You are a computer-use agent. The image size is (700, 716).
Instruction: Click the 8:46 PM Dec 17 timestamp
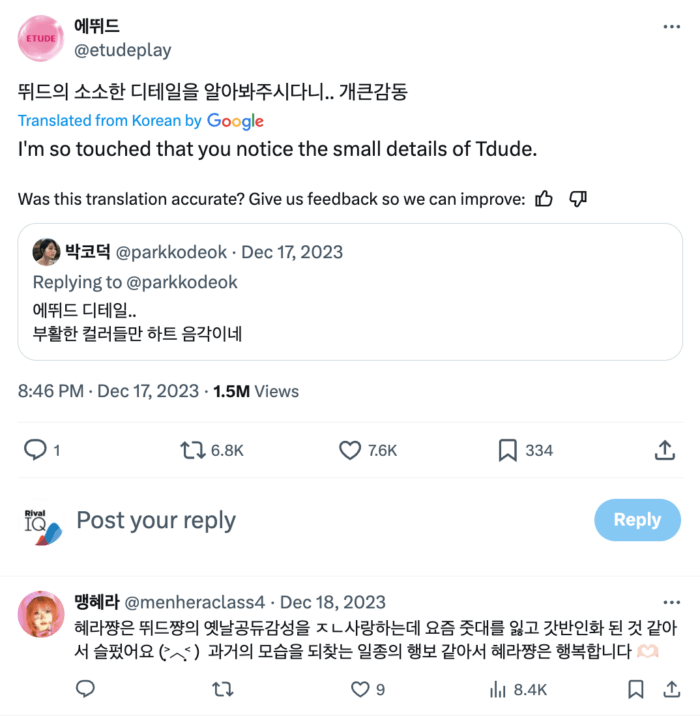click(106, 392)
